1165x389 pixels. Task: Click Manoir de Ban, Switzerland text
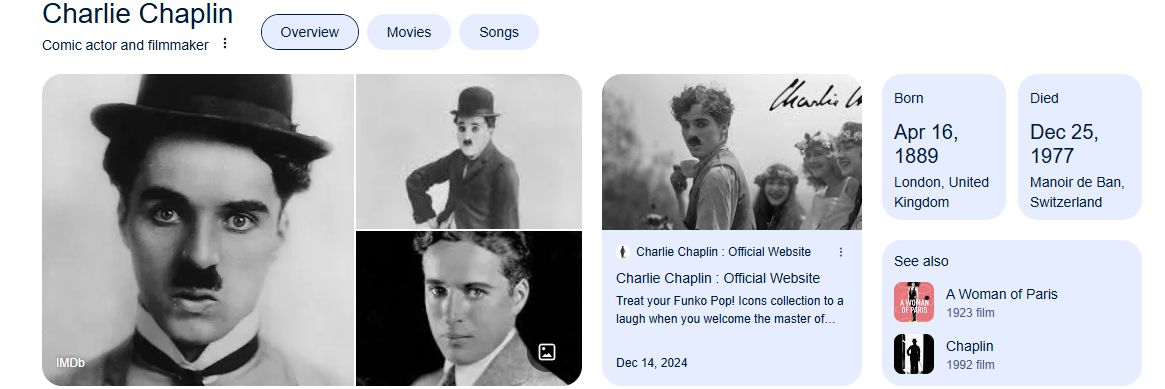(1077, 192)
